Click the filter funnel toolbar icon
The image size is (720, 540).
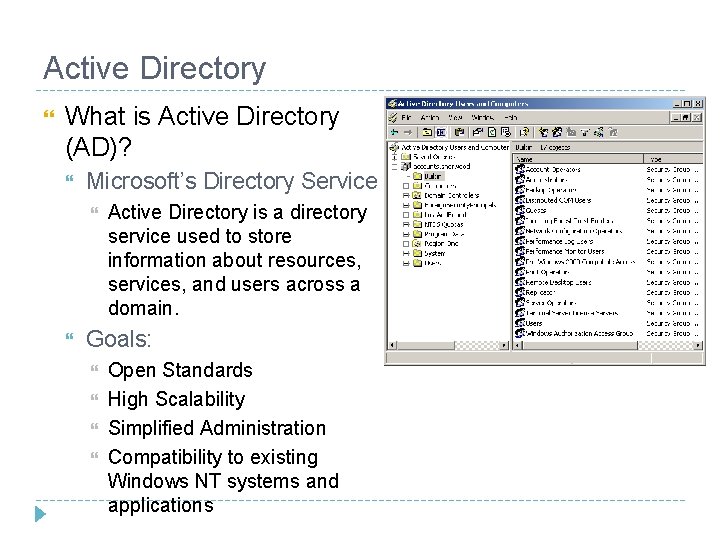[x=585, y=133]
